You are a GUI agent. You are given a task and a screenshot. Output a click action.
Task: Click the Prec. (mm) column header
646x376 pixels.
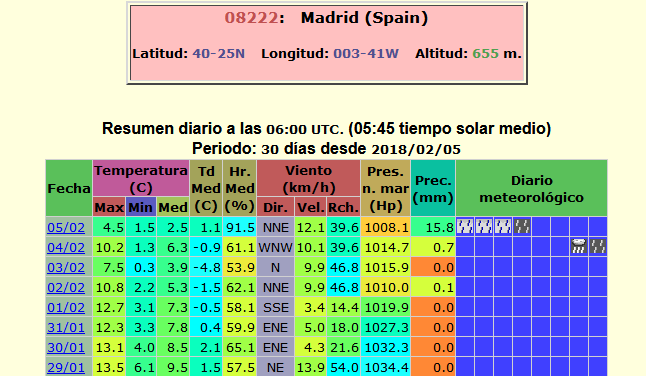point(433,188)
